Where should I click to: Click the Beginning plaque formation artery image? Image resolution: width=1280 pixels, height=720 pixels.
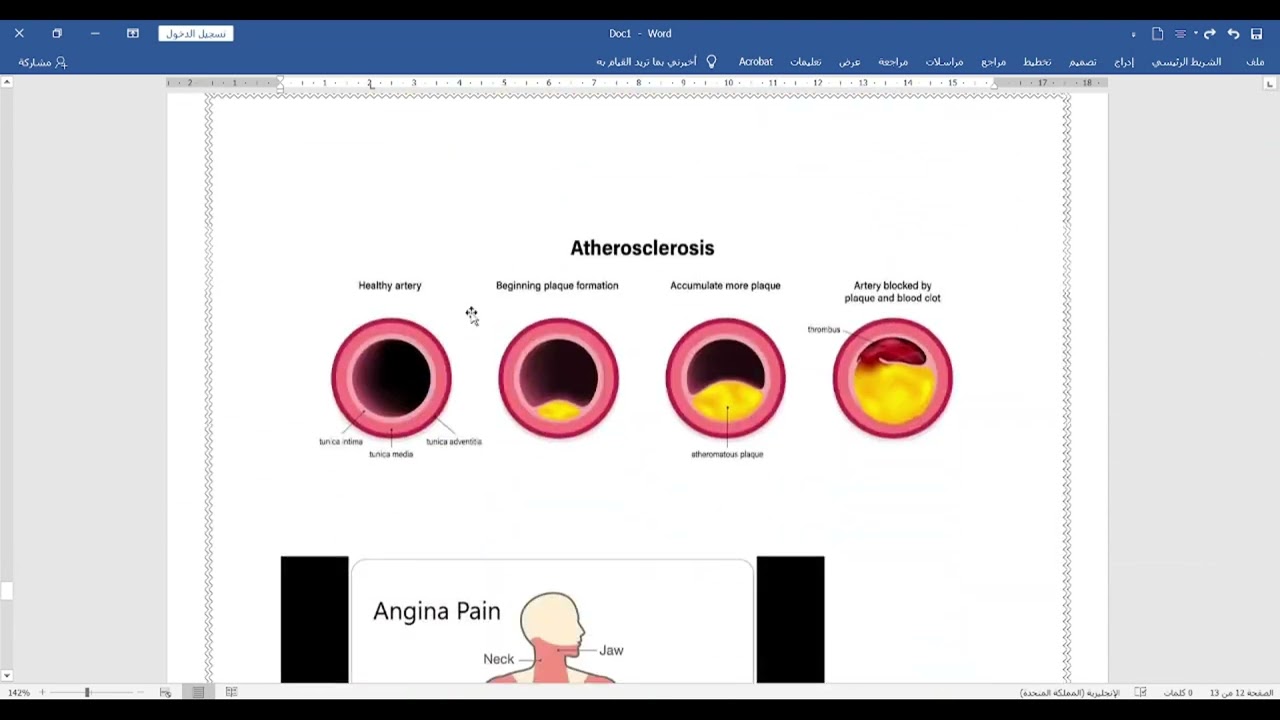click(558, 378)
